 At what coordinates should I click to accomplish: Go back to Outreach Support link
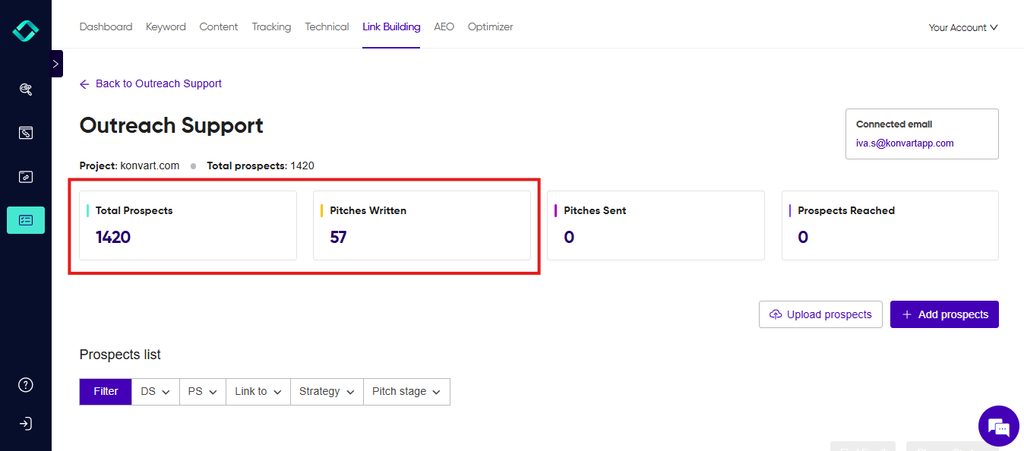pyautogui.click(x=151, y=84)
